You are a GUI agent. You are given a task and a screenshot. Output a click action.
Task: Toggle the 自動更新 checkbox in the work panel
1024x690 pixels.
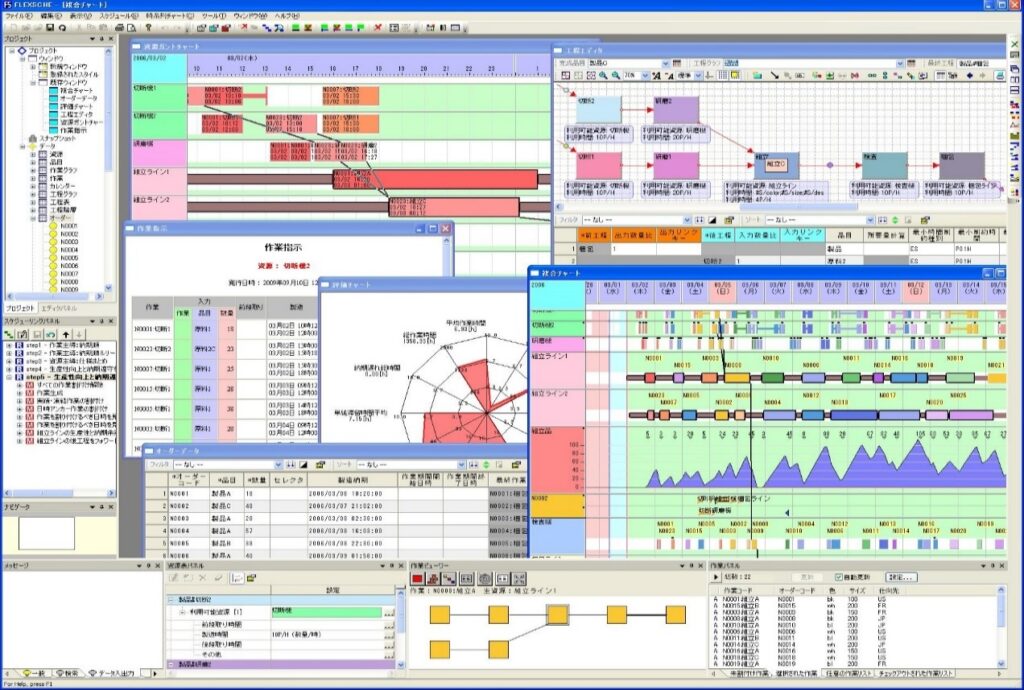click(x=839, y=577)
